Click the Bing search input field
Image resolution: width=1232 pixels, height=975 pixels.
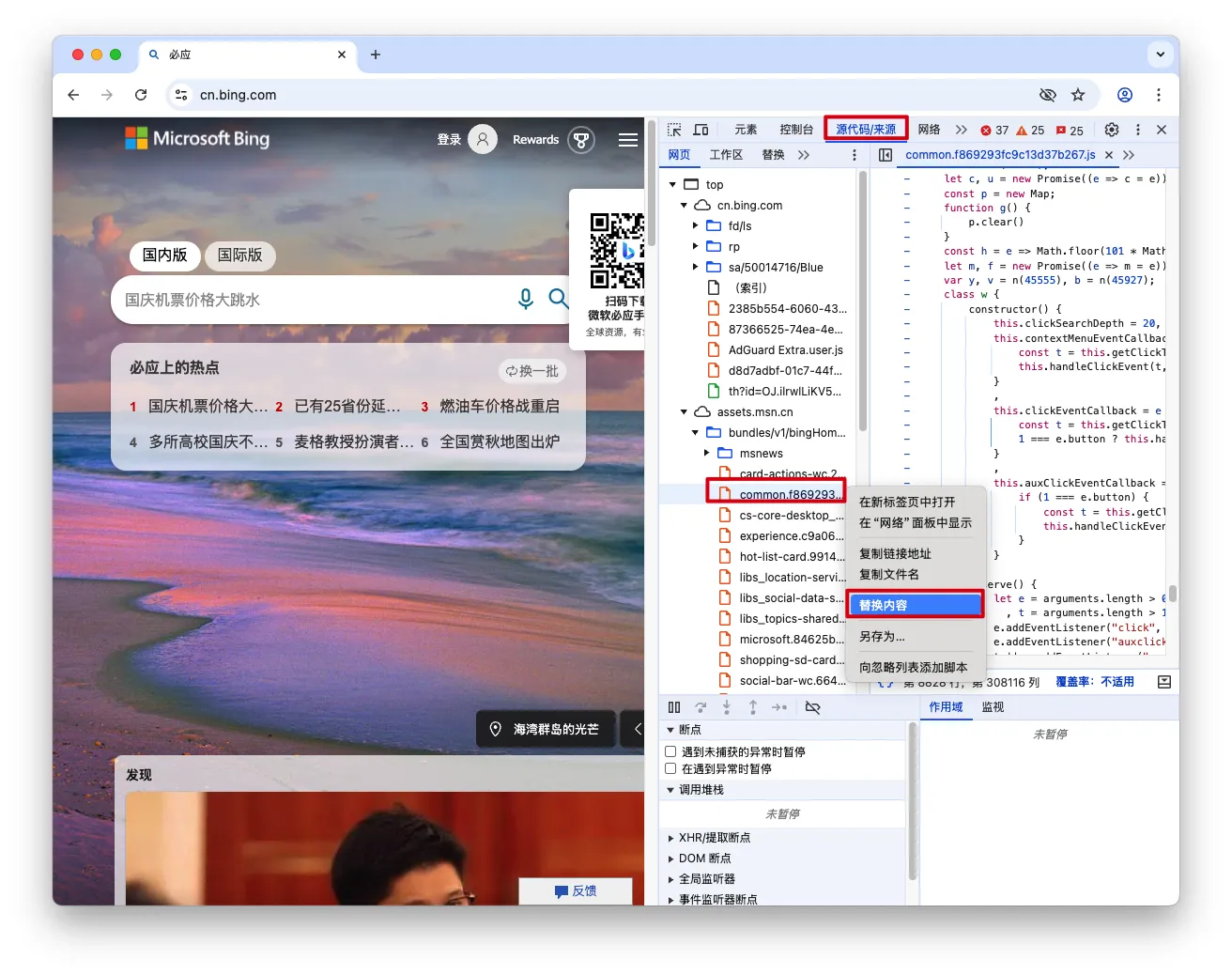(x=310, y=300)
